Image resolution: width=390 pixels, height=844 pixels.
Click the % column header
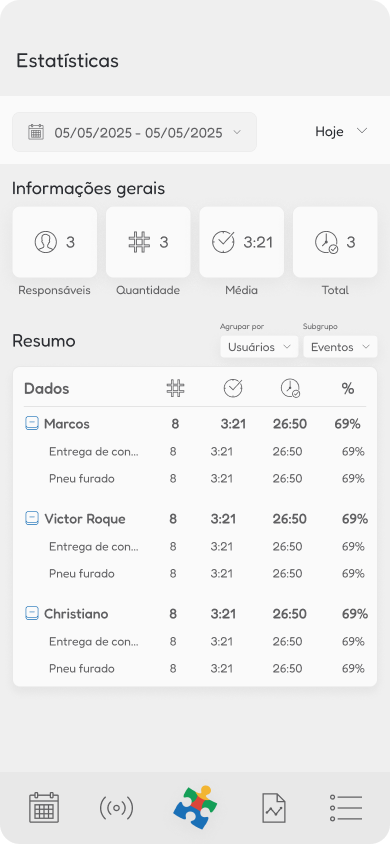pyautogui.click(x=348, y=389)
